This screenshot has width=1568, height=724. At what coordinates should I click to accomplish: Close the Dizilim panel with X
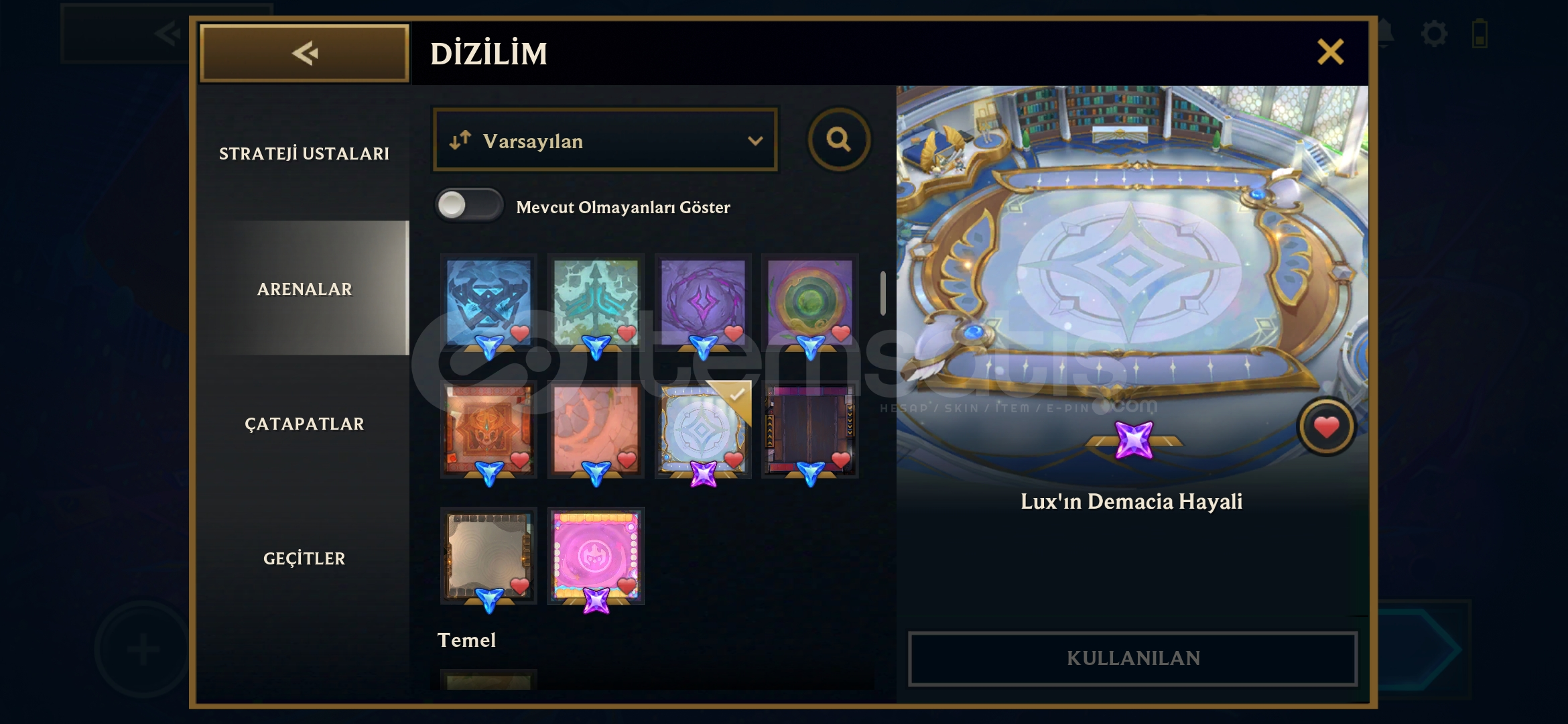pos(1331,52)
